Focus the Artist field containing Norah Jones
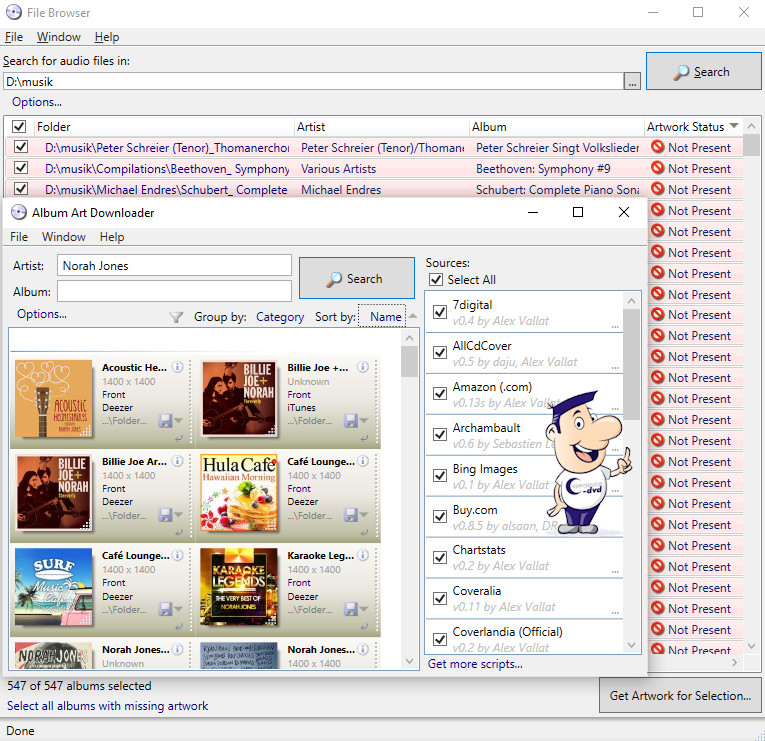The height and width of the screenshot is (741, 765). [174, 266]
